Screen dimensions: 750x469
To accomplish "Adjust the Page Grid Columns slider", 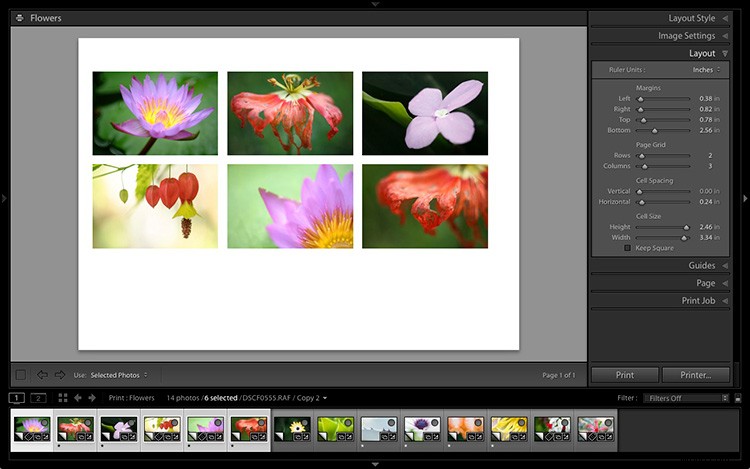I will (644, 166).
